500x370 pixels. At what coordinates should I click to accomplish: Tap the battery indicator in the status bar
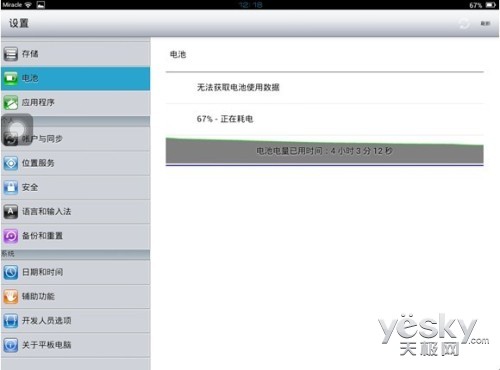(x=491, y=5)
